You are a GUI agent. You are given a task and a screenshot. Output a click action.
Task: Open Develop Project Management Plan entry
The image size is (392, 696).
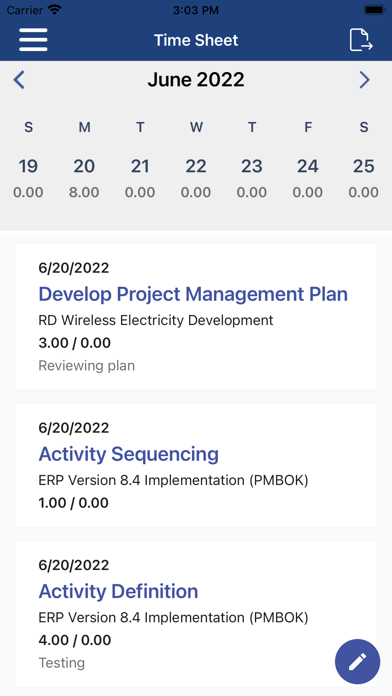[196, 316]
